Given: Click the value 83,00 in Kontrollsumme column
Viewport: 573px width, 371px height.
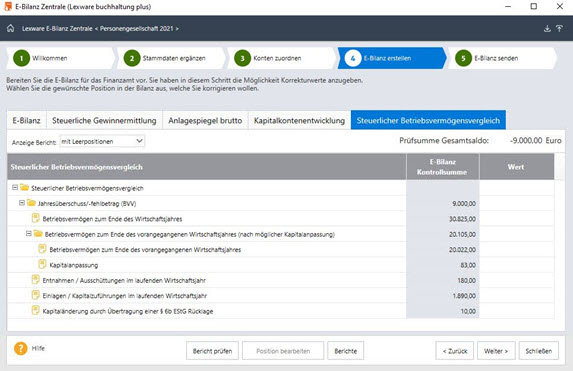Looking at the screenshot, I should 468,265.
